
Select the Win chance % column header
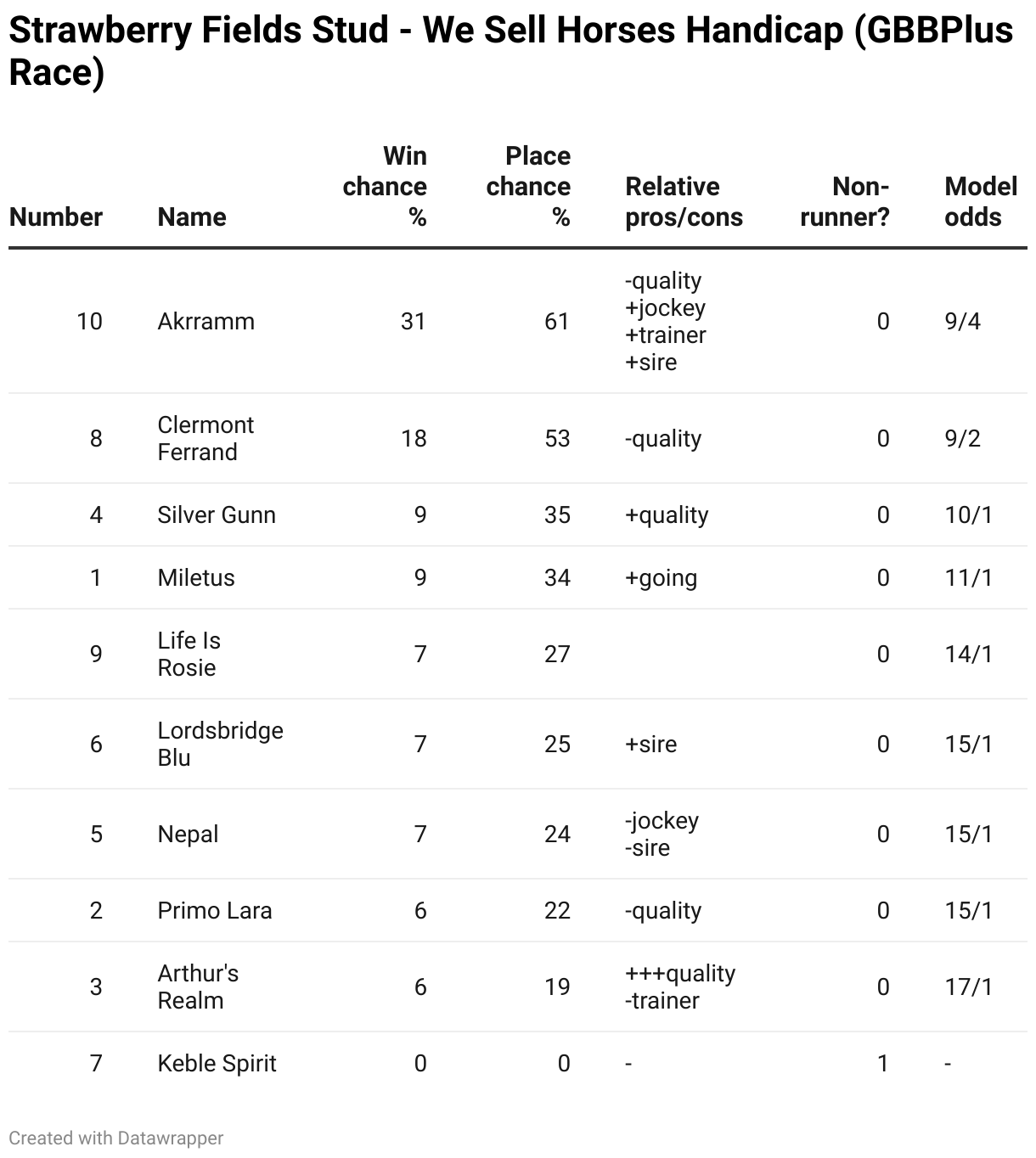point(385,186)
